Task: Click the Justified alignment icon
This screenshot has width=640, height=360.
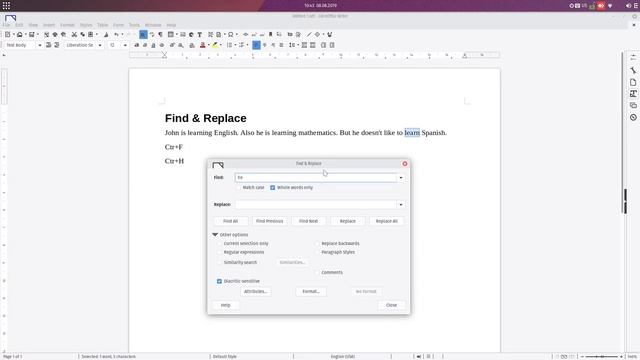Action: [281, 45]
